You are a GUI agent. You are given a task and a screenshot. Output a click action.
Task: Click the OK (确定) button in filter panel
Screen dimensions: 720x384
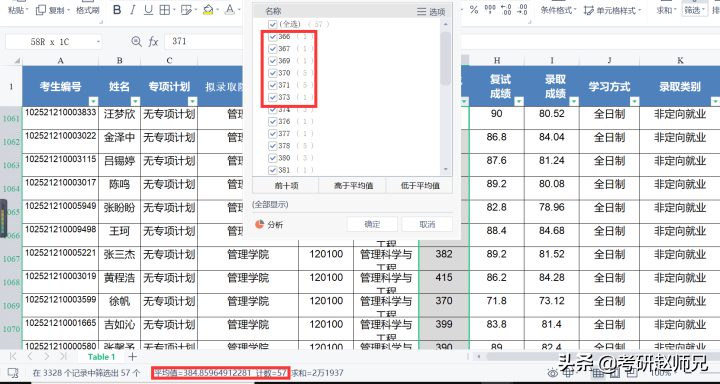(x=372, y=224)
